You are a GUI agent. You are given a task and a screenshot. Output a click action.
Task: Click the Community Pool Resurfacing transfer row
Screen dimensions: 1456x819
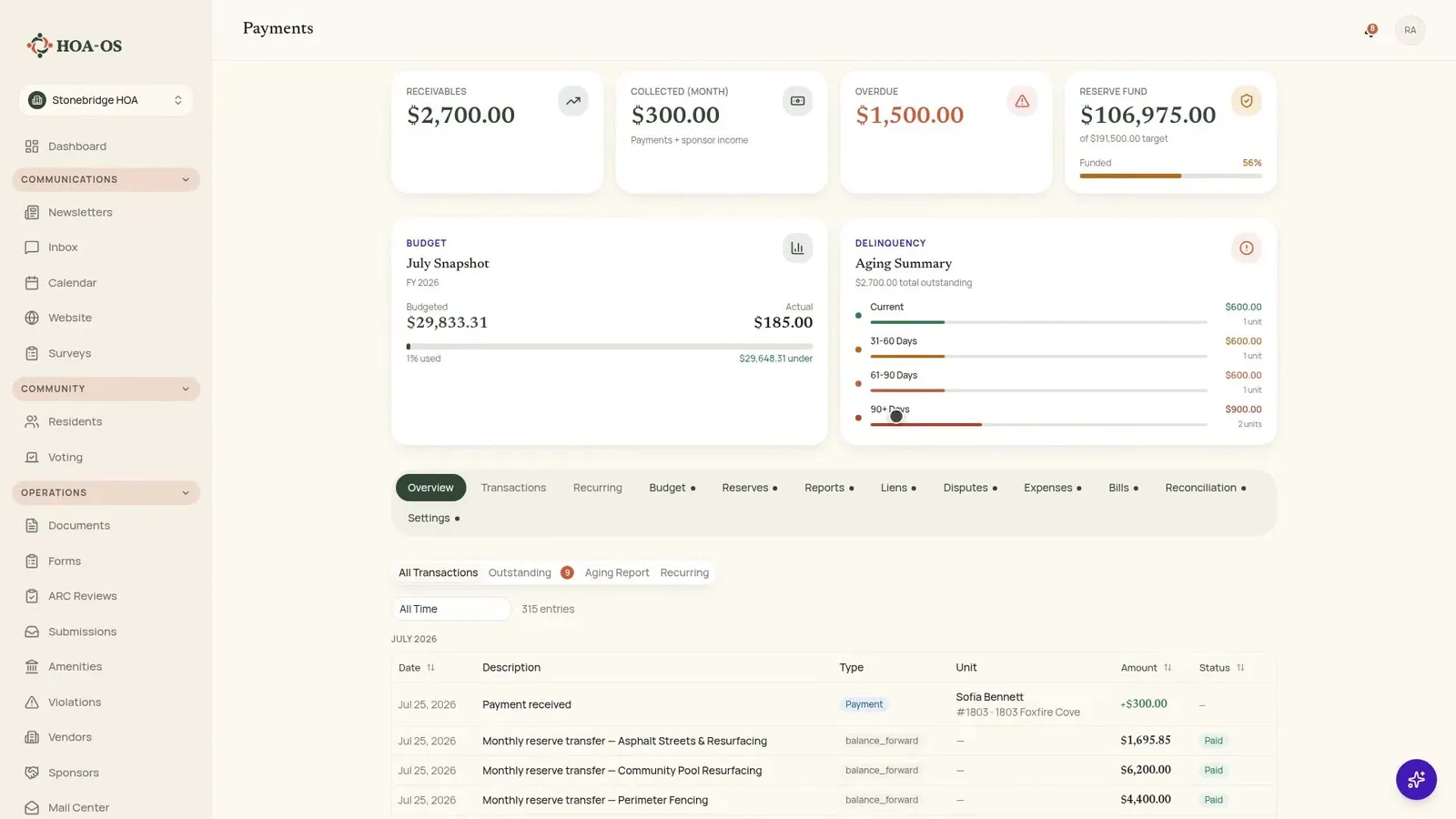(834, 770)
